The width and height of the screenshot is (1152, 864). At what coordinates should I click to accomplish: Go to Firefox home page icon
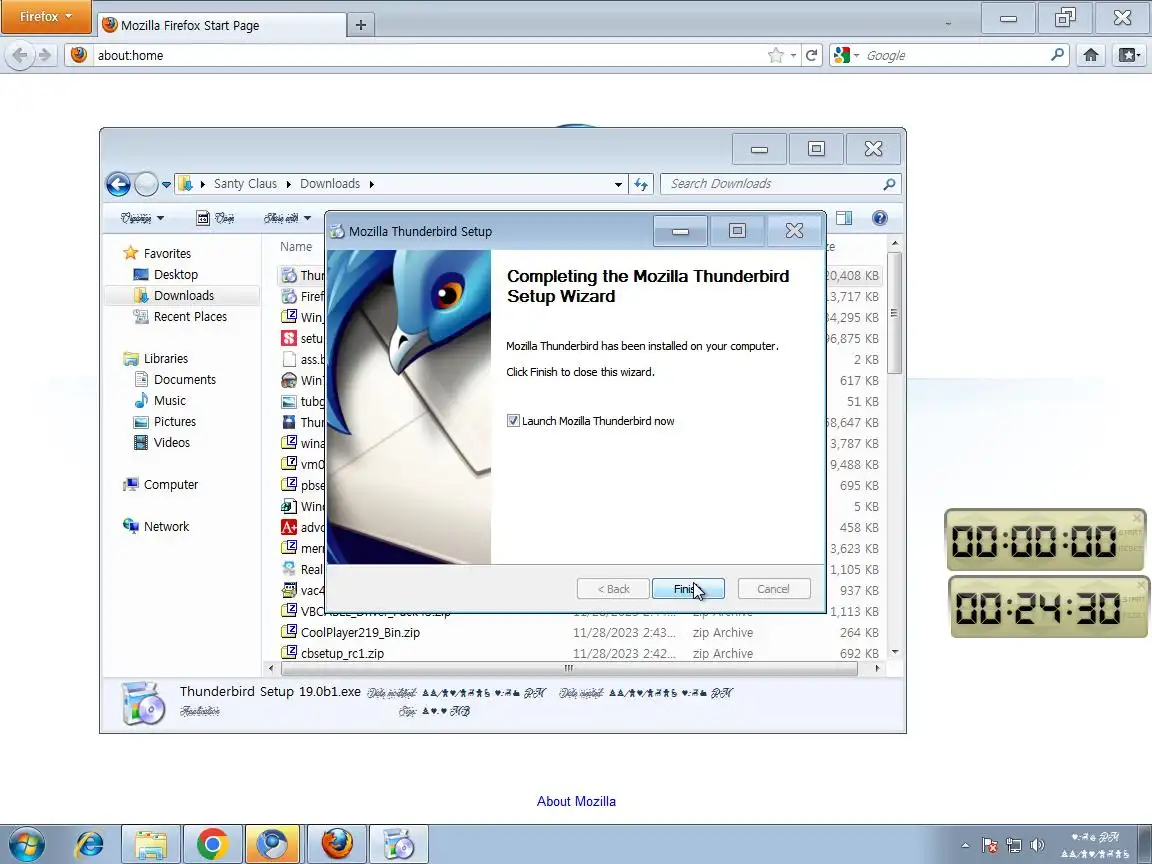point(1091,55)
